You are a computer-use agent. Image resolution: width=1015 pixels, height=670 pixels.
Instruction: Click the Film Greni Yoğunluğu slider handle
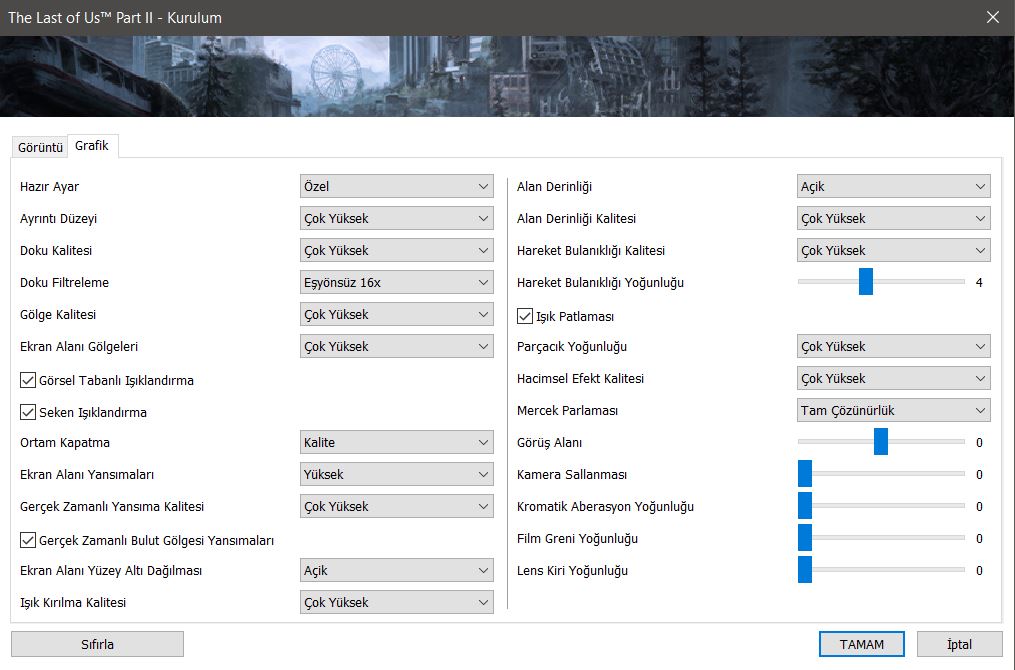(x=805, y=538)
